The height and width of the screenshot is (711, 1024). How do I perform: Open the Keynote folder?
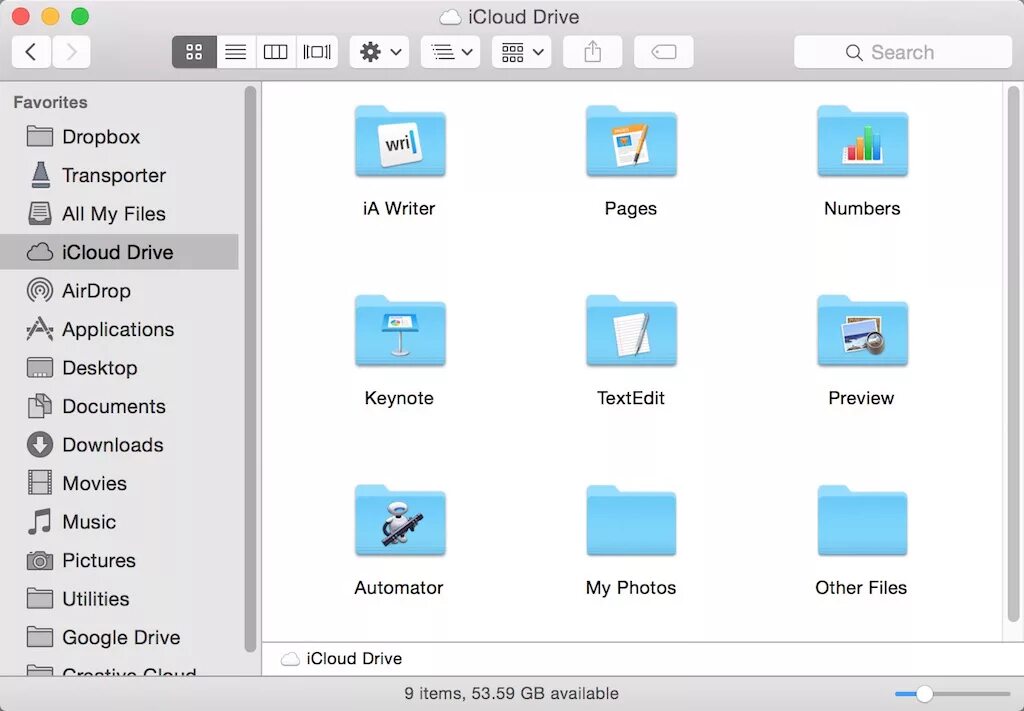click(400, 331)
